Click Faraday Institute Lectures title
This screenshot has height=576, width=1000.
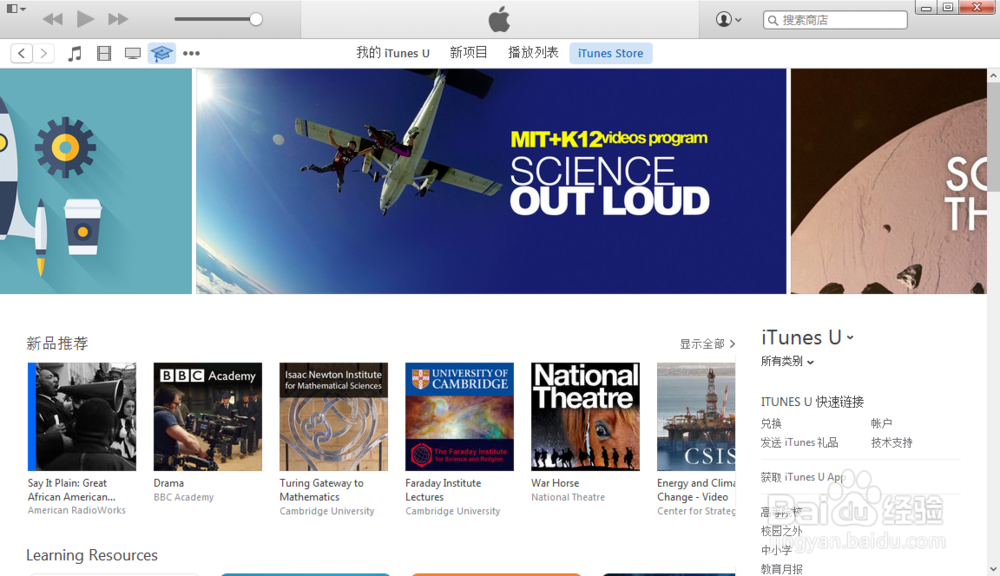click(443, 490)
